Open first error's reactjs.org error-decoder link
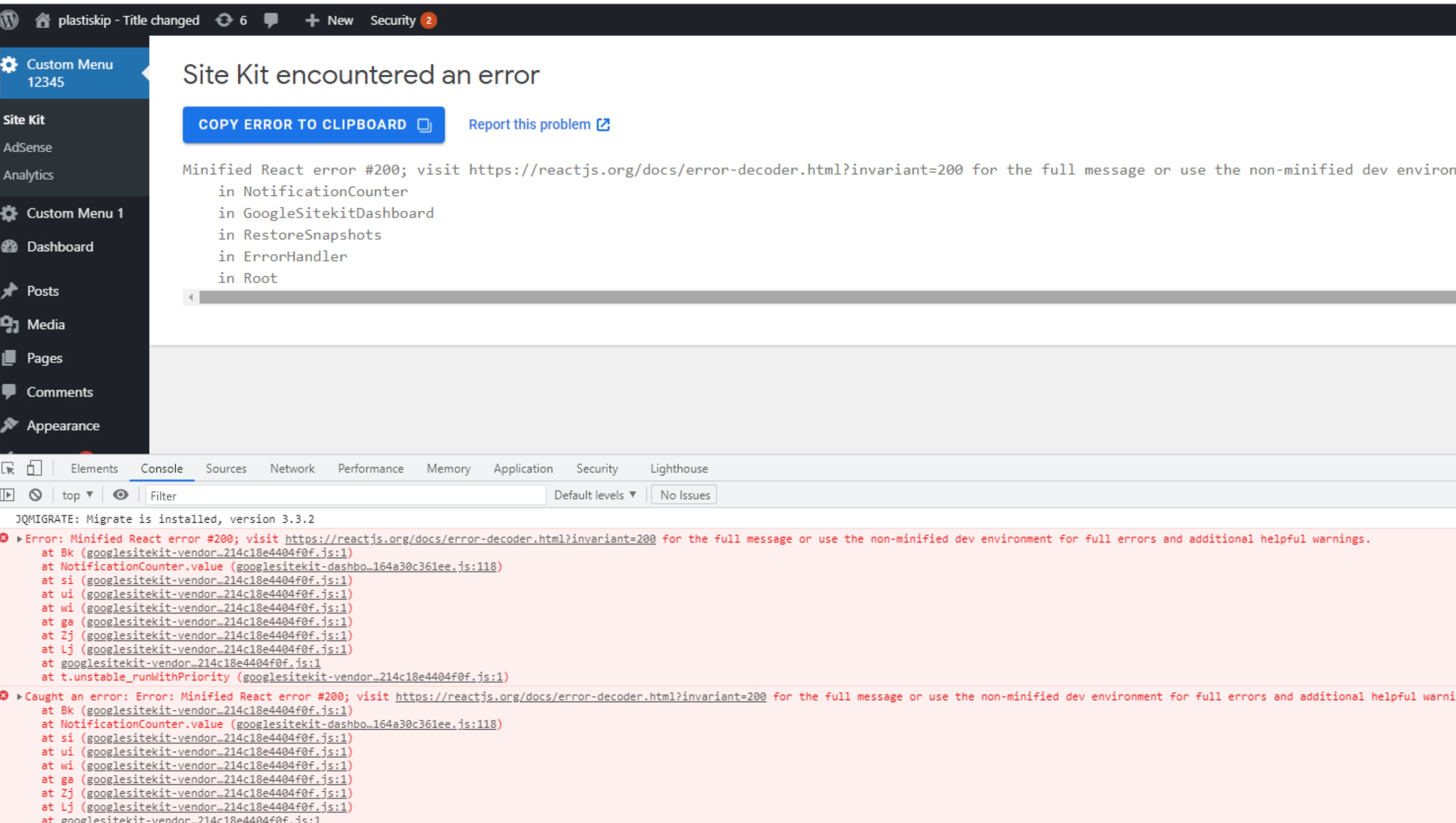The width and height of the screenshot is (1456, 823). (470, 539)
